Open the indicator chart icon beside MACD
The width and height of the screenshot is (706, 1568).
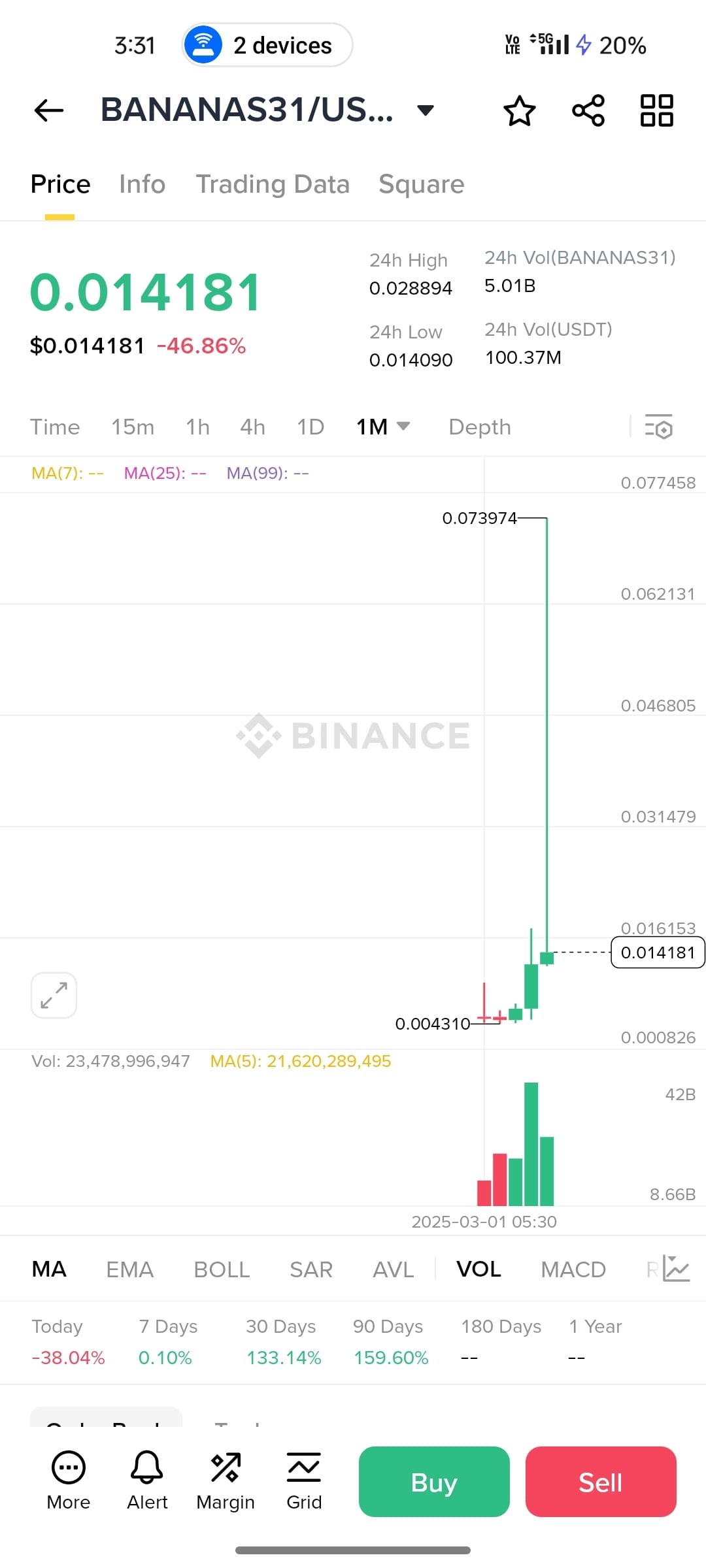(x=676, y=1269)
